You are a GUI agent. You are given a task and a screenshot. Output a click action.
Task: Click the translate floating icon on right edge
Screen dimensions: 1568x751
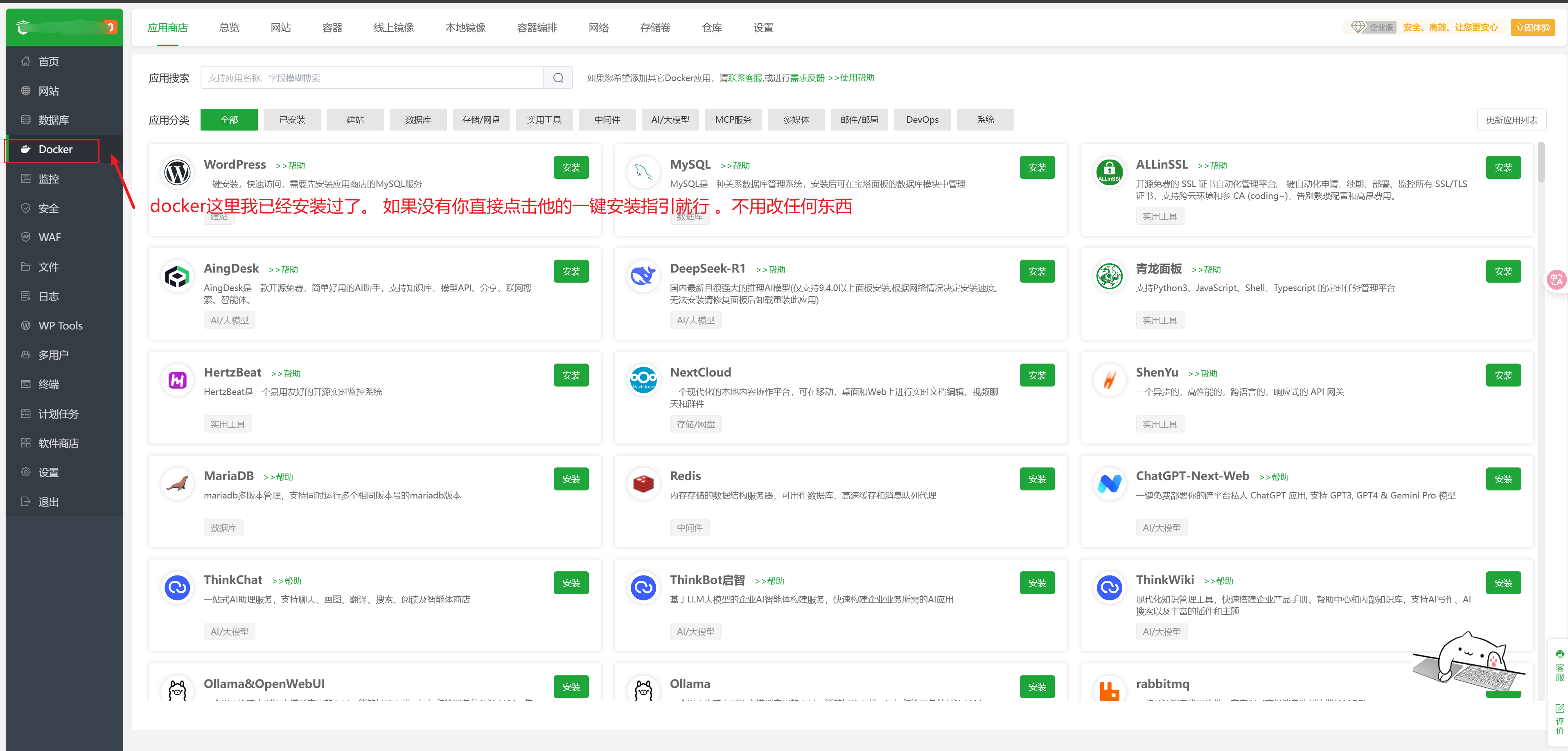click(1557, 280)
